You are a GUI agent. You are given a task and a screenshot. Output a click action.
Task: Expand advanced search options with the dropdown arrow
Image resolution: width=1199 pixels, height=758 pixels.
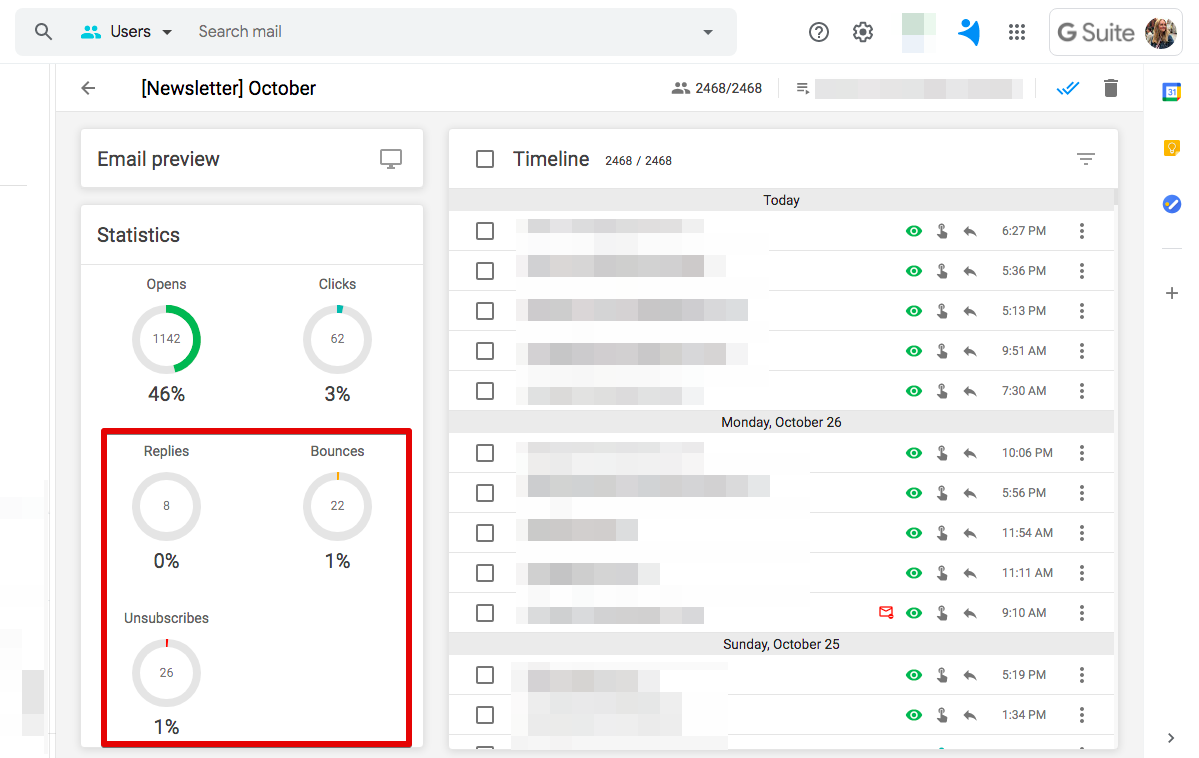[708, 31]
